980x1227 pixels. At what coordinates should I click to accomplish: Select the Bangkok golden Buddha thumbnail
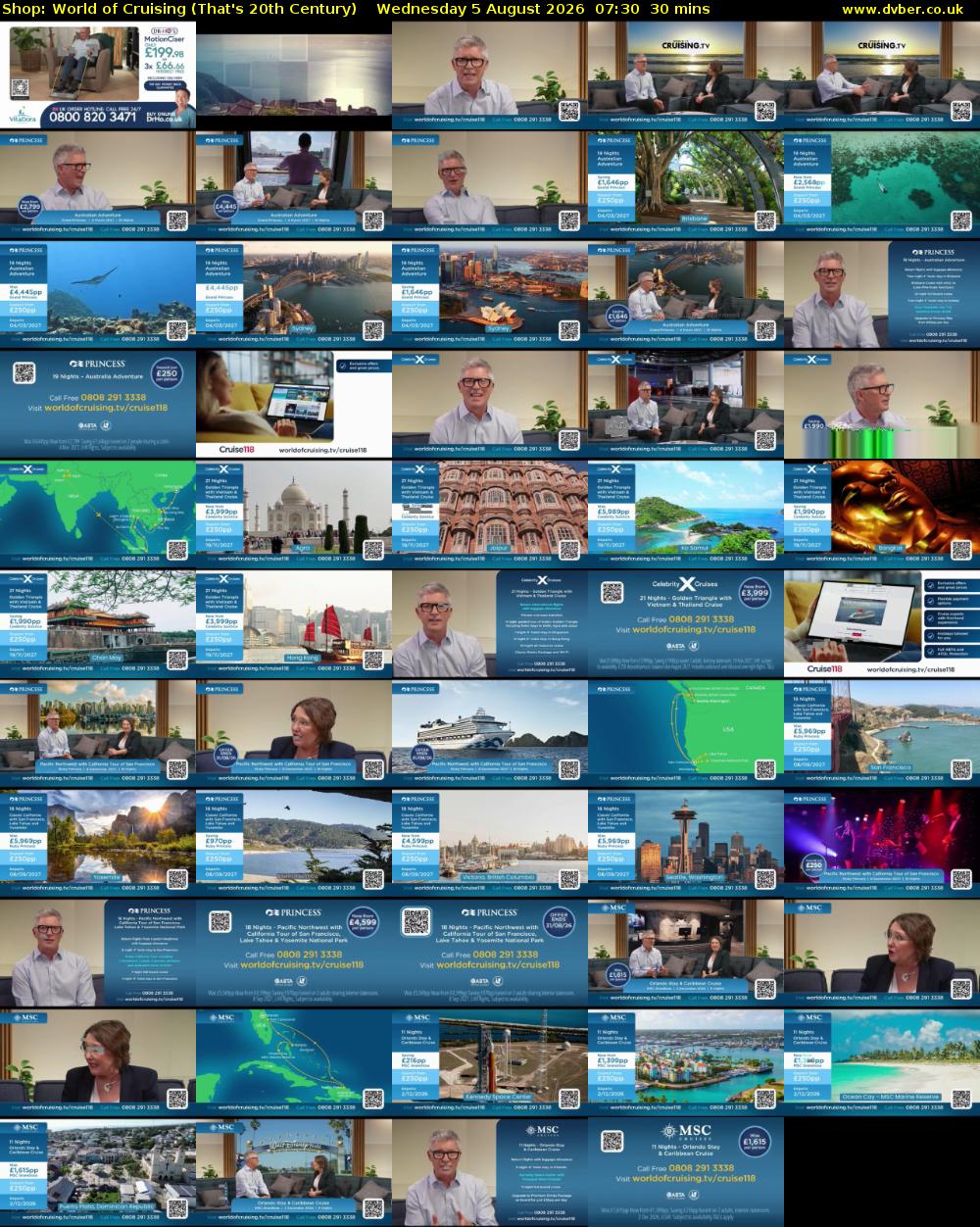(882, 515)
